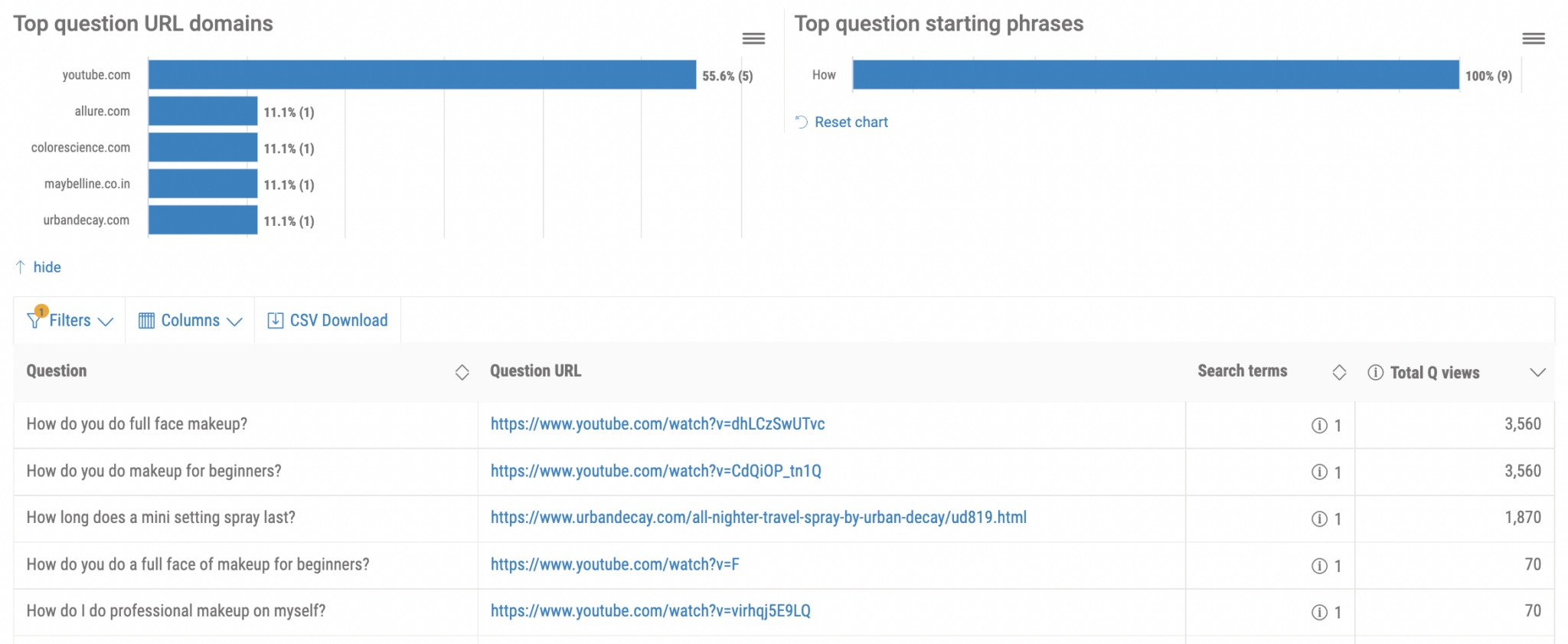
Task: Click the info icon in the first Search terms row
Action: click(1321, 425)
